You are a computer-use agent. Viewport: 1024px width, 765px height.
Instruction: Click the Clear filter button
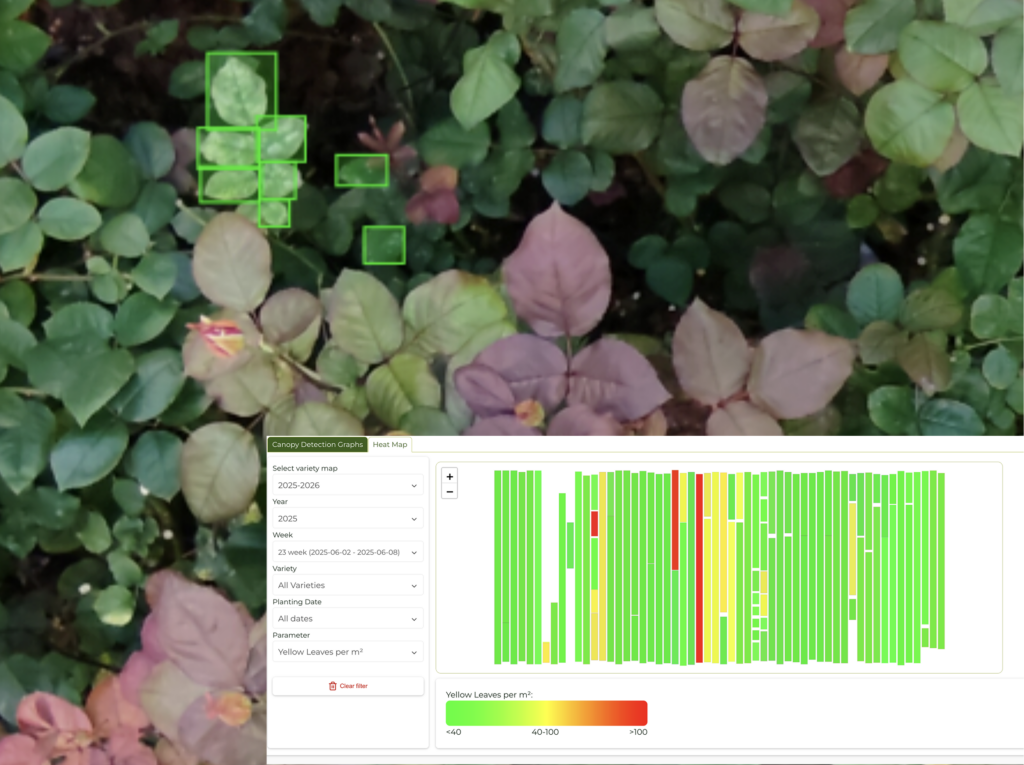[x=348, y=686]
